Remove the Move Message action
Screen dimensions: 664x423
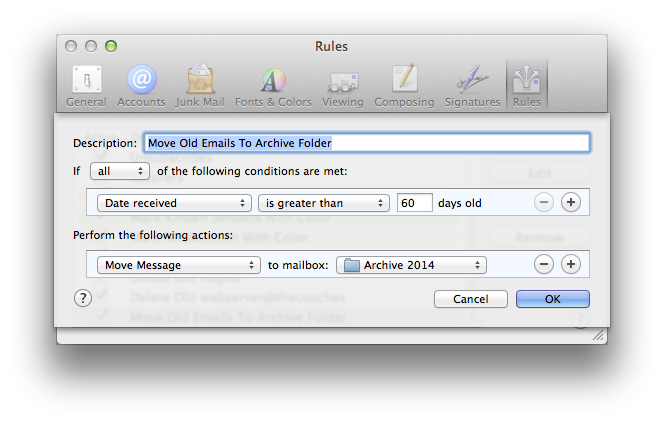pos(544,264)
